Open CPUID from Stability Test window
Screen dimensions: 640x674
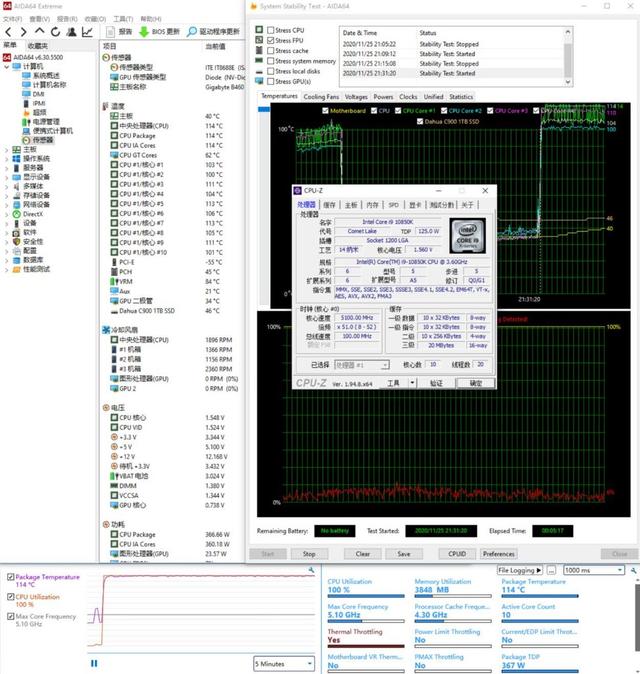(x=457, y=554)
